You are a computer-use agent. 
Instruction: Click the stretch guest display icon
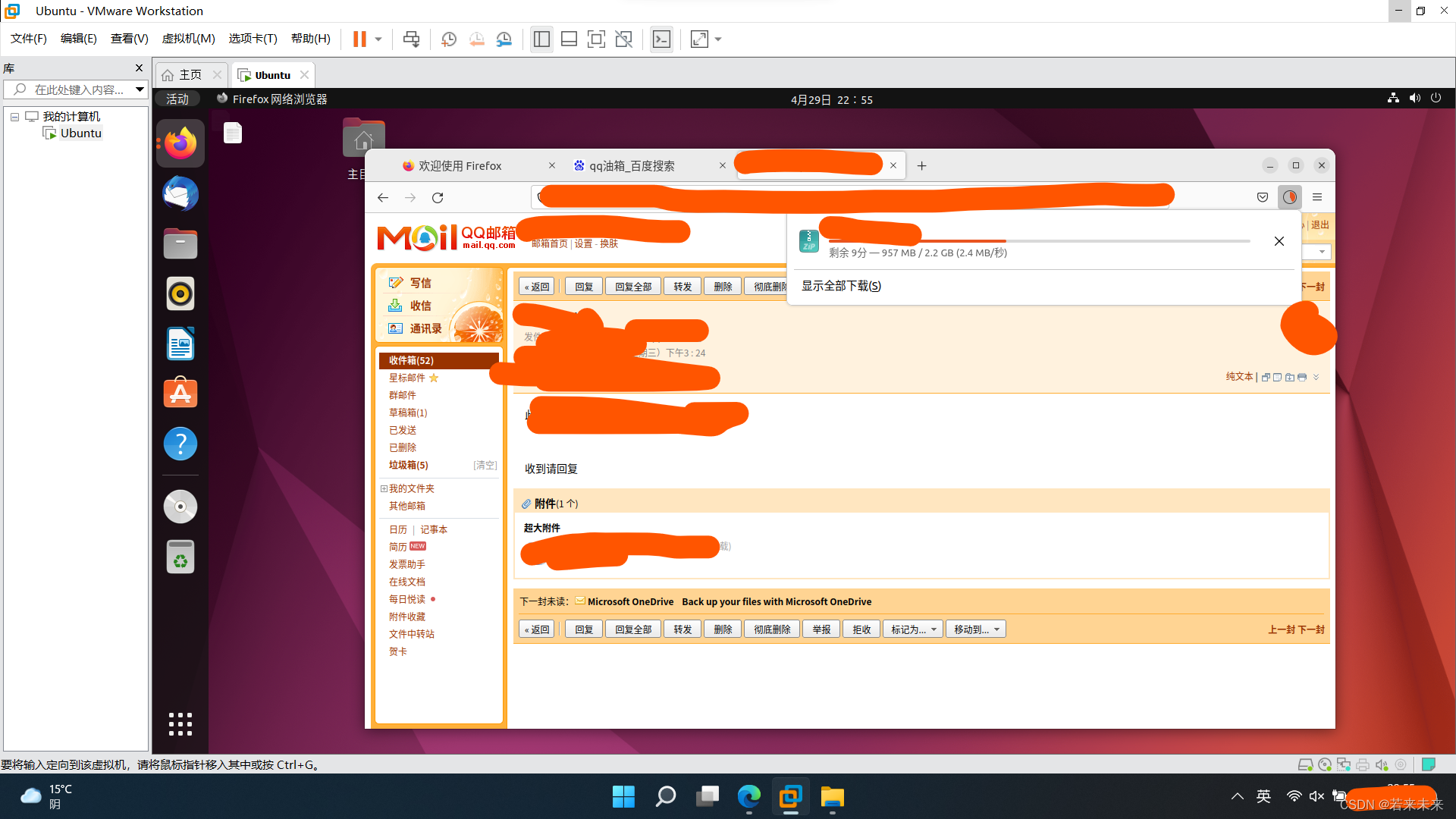(x=699, y=39)
